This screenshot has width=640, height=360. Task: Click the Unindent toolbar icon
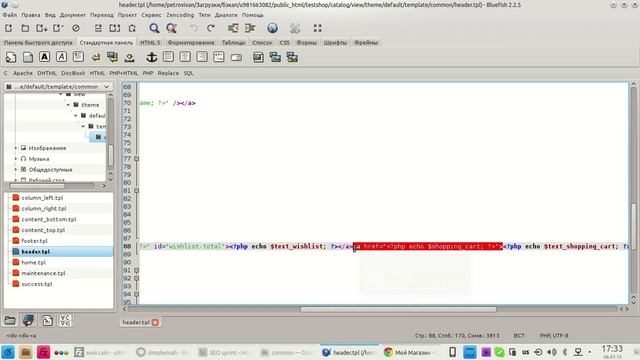pos(233,28)
